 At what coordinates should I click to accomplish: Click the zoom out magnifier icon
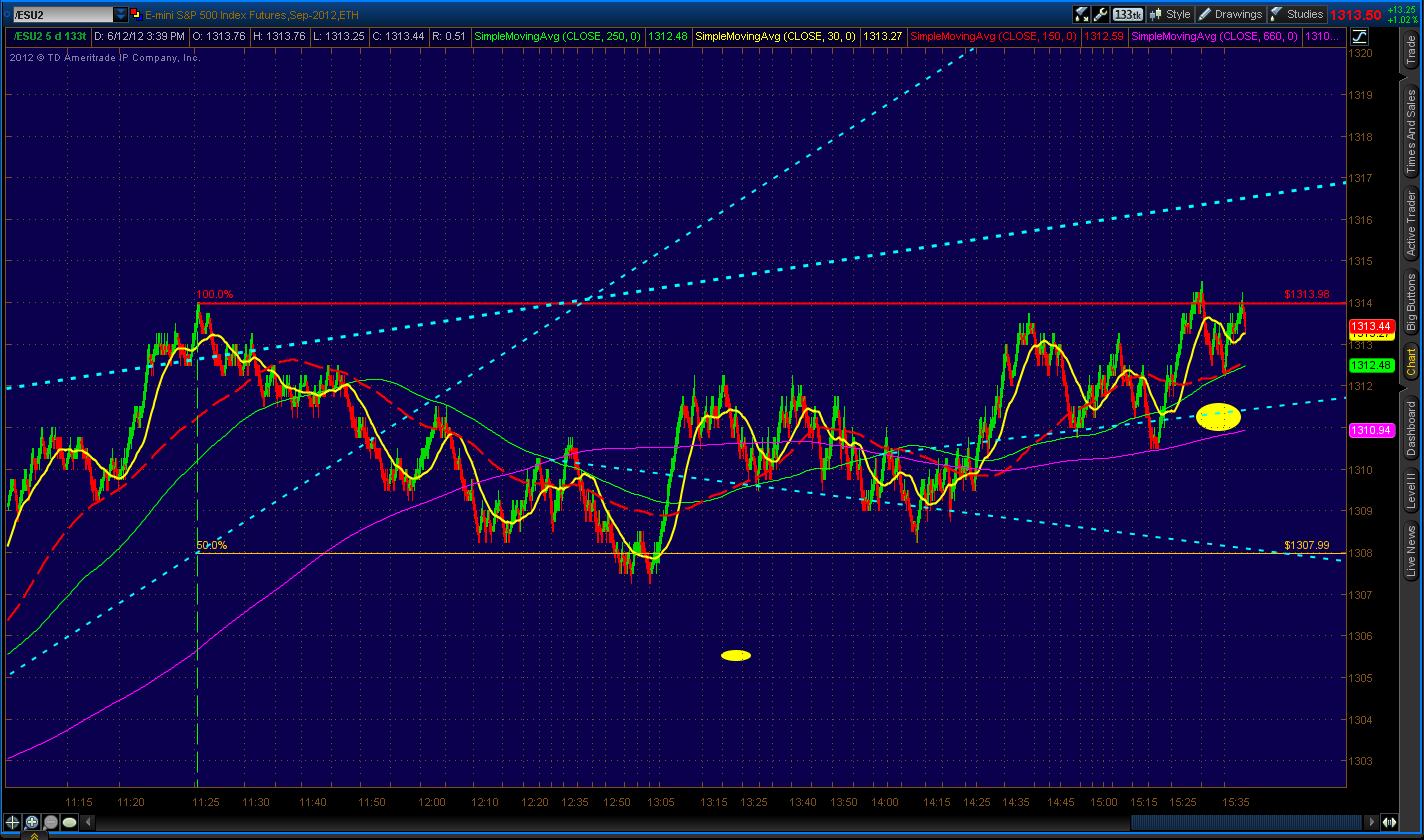[50, 822]
